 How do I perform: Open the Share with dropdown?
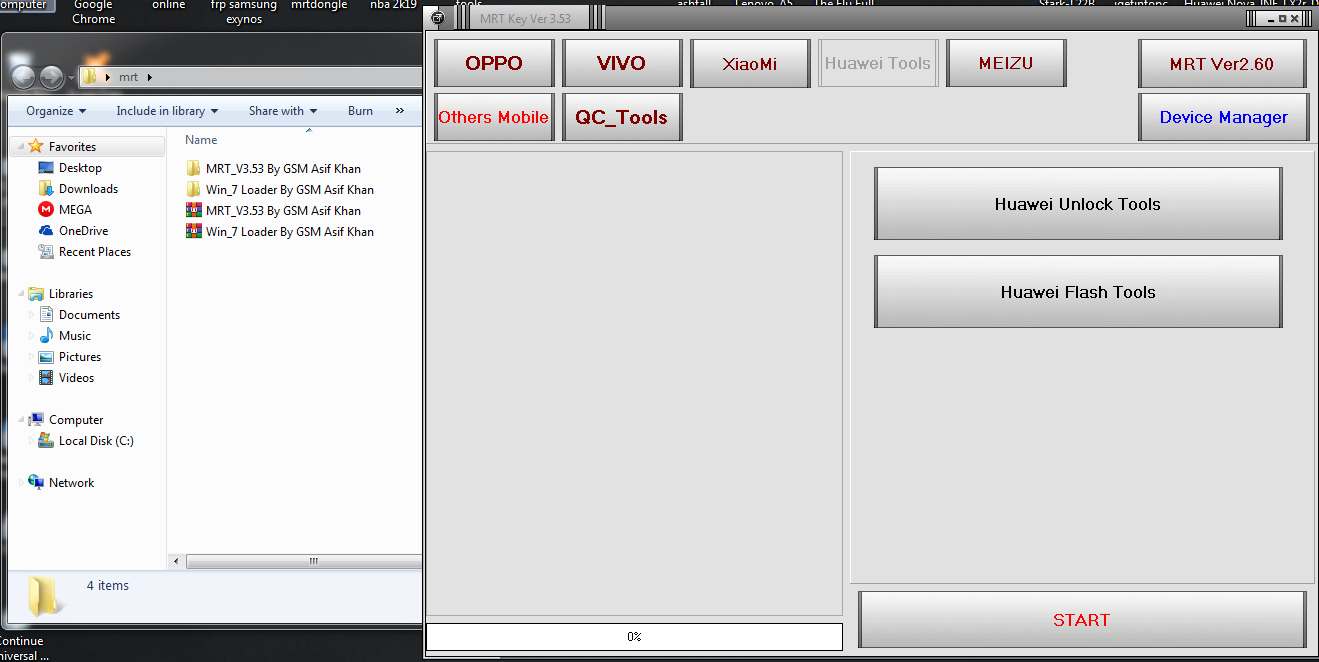tap(283, 111)
